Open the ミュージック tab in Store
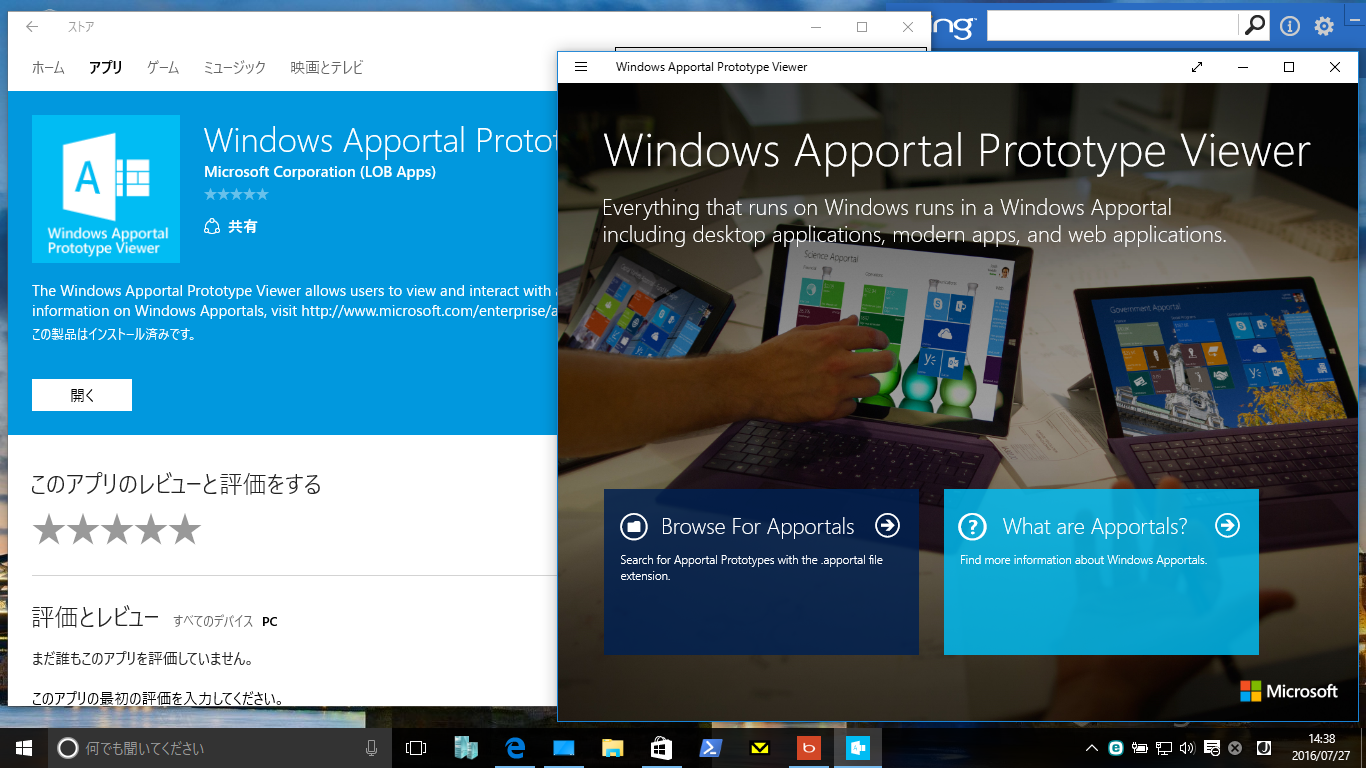This screenshot has width=1366, height=768. click(235, 68)
